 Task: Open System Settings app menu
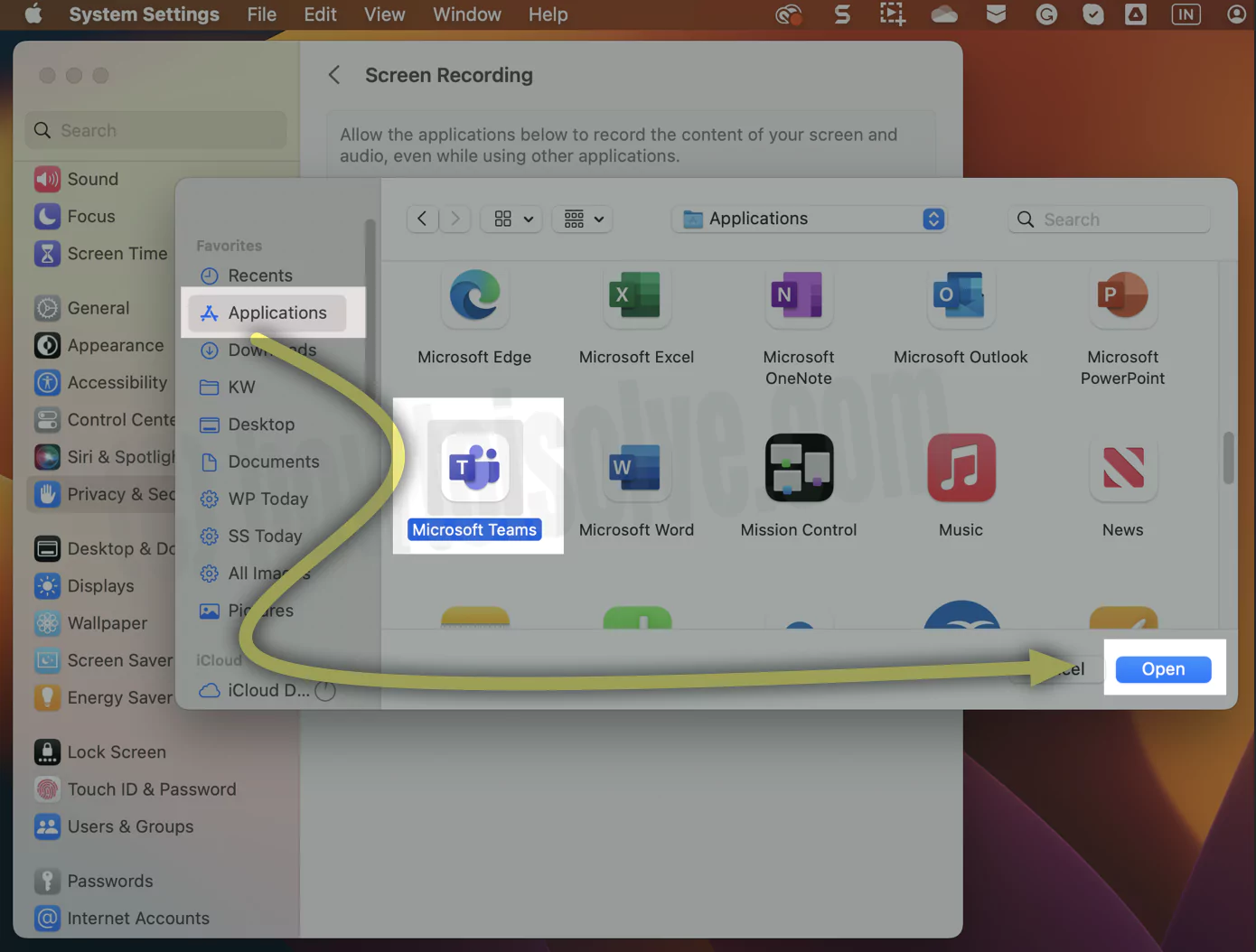145,14
